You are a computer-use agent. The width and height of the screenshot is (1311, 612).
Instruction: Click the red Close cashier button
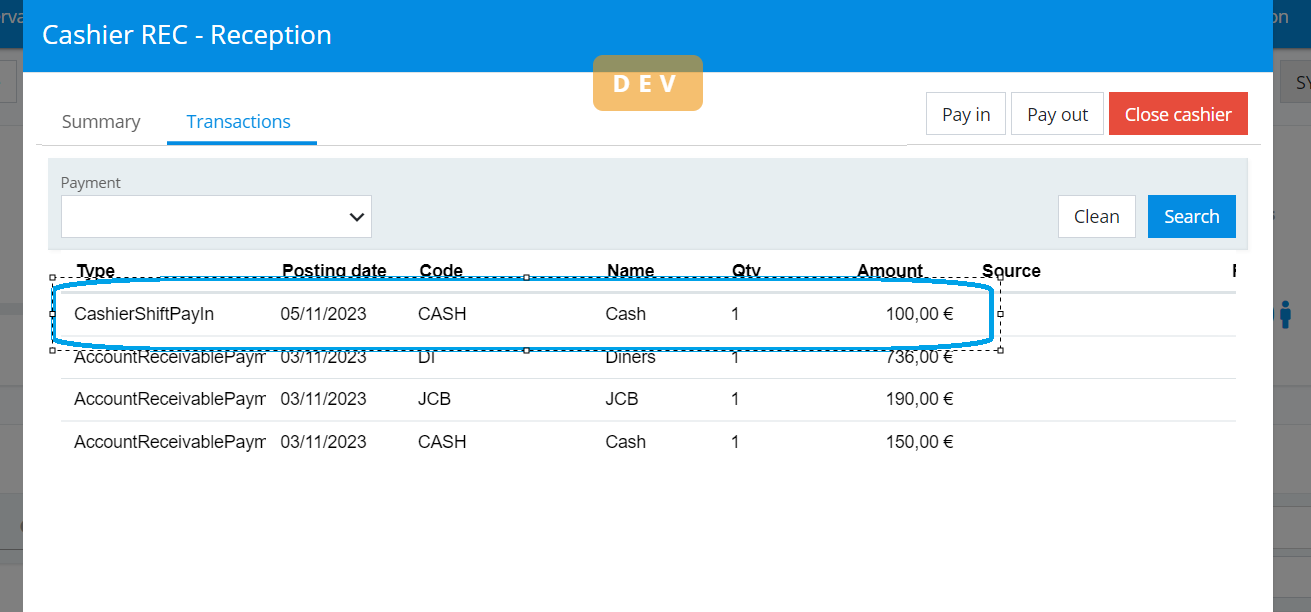1177,114
